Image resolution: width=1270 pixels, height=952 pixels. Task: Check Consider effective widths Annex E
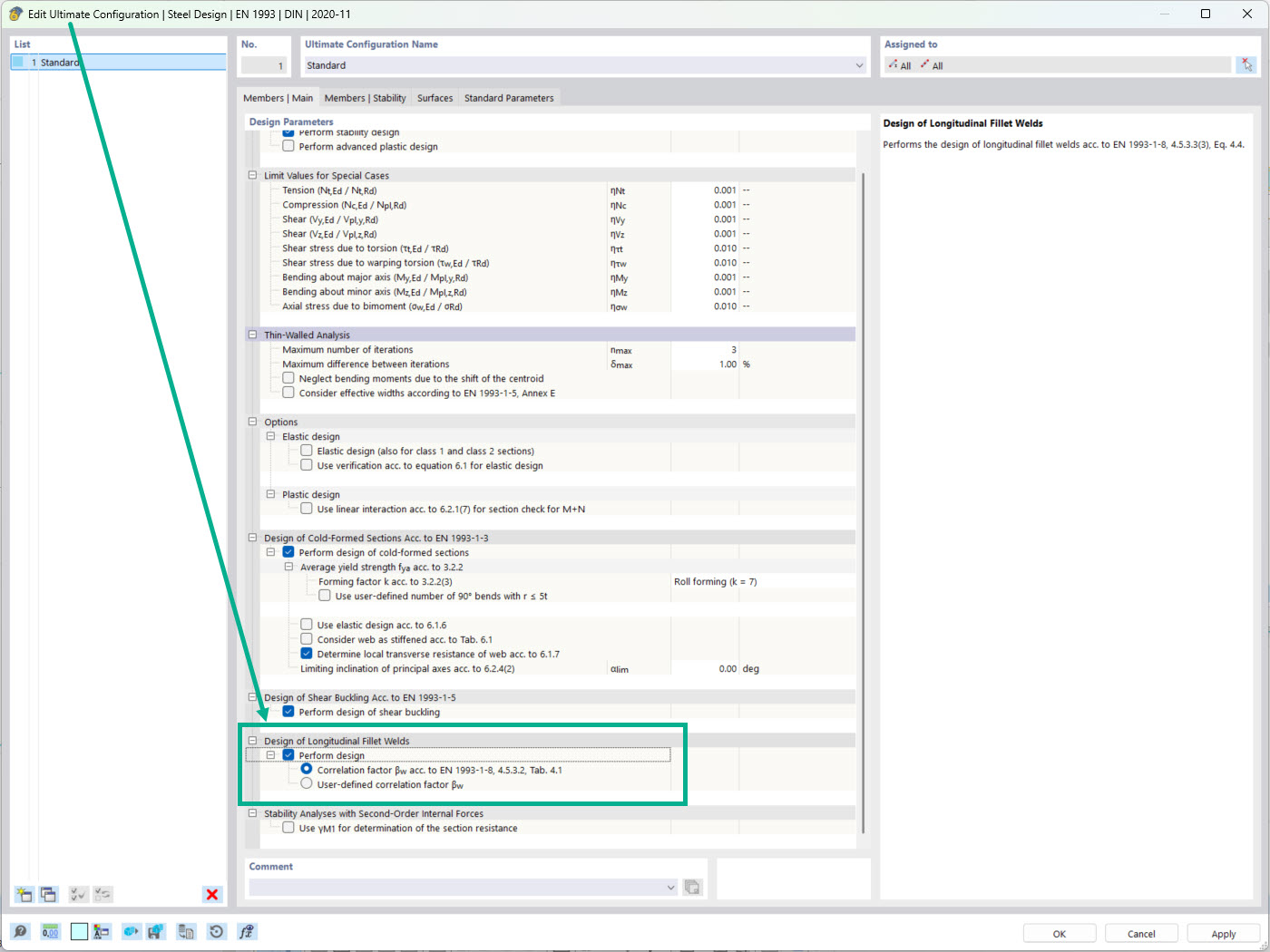(x=288, y=393)
